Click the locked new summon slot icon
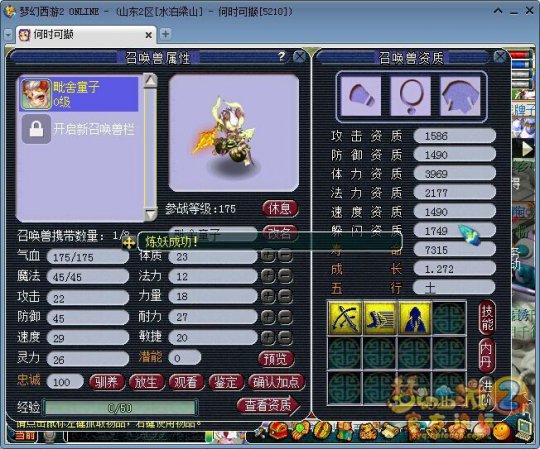Viewport: 540px width, 449px height. point(37,129)
